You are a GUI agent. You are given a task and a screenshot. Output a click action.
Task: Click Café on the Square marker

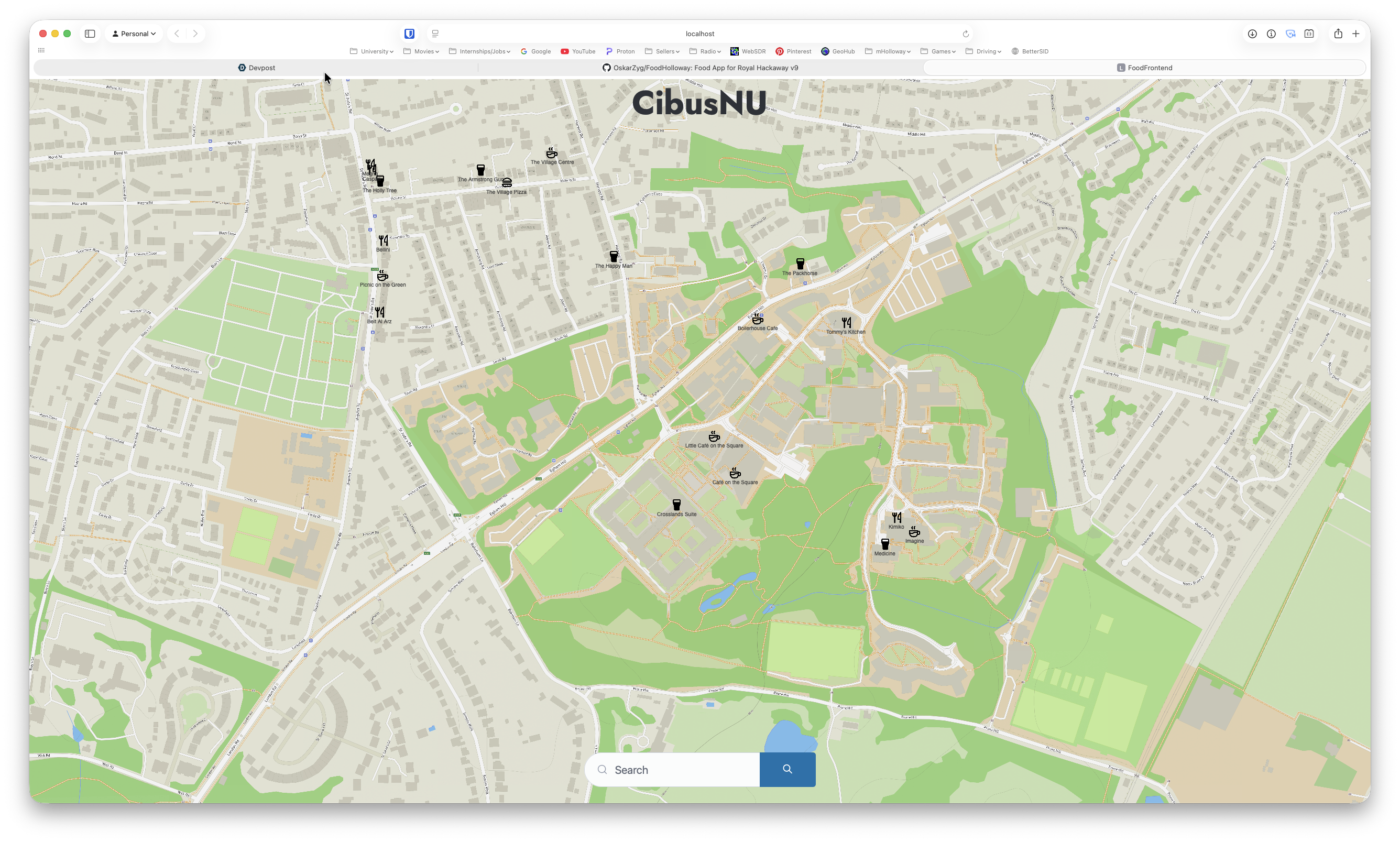pos(735,473)
